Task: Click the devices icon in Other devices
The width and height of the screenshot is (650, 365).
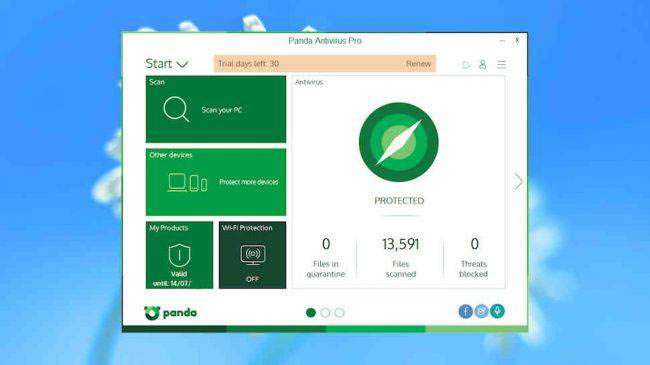Action: (187, 182)
